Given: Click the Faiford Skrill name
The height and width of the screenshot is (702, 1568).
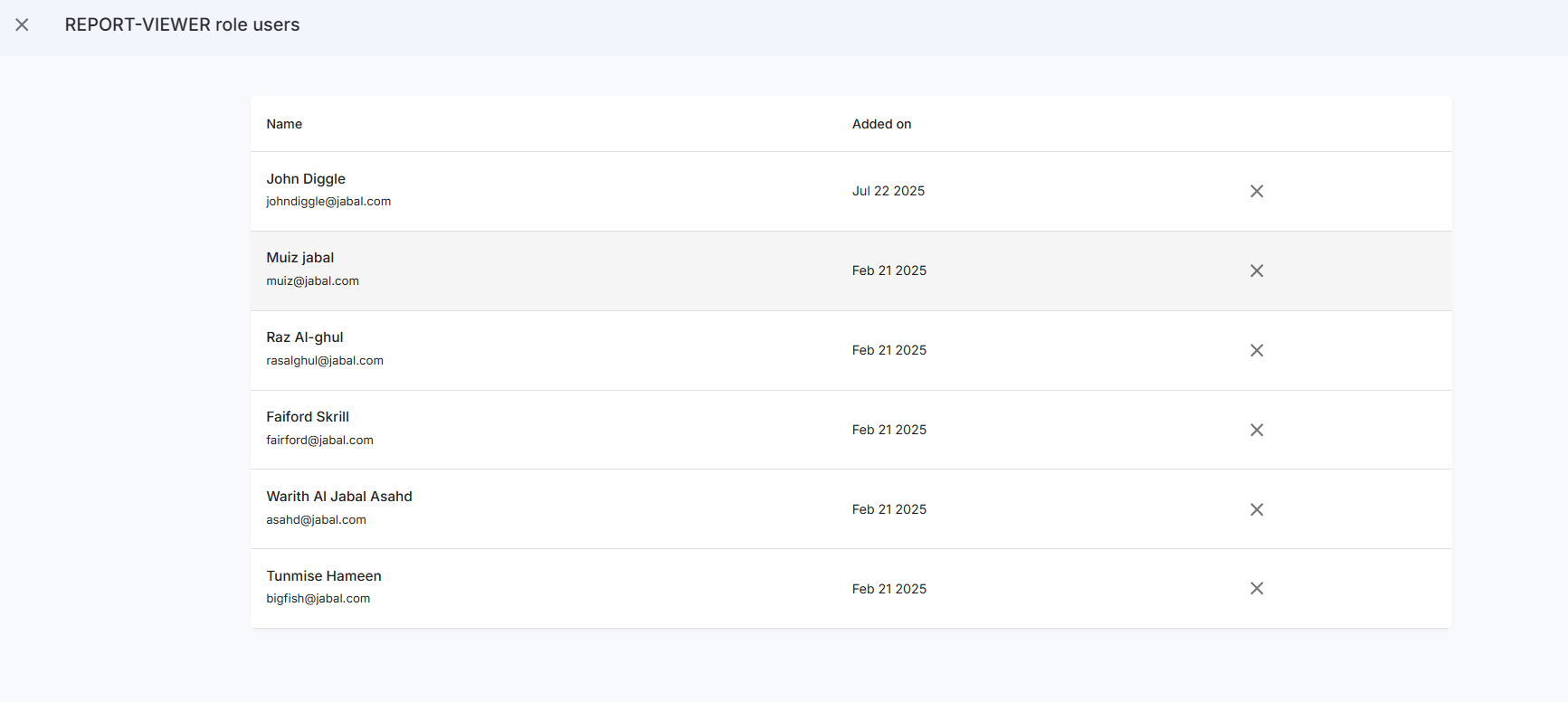Looking at the screenshot, I should [x=308, y=417].
